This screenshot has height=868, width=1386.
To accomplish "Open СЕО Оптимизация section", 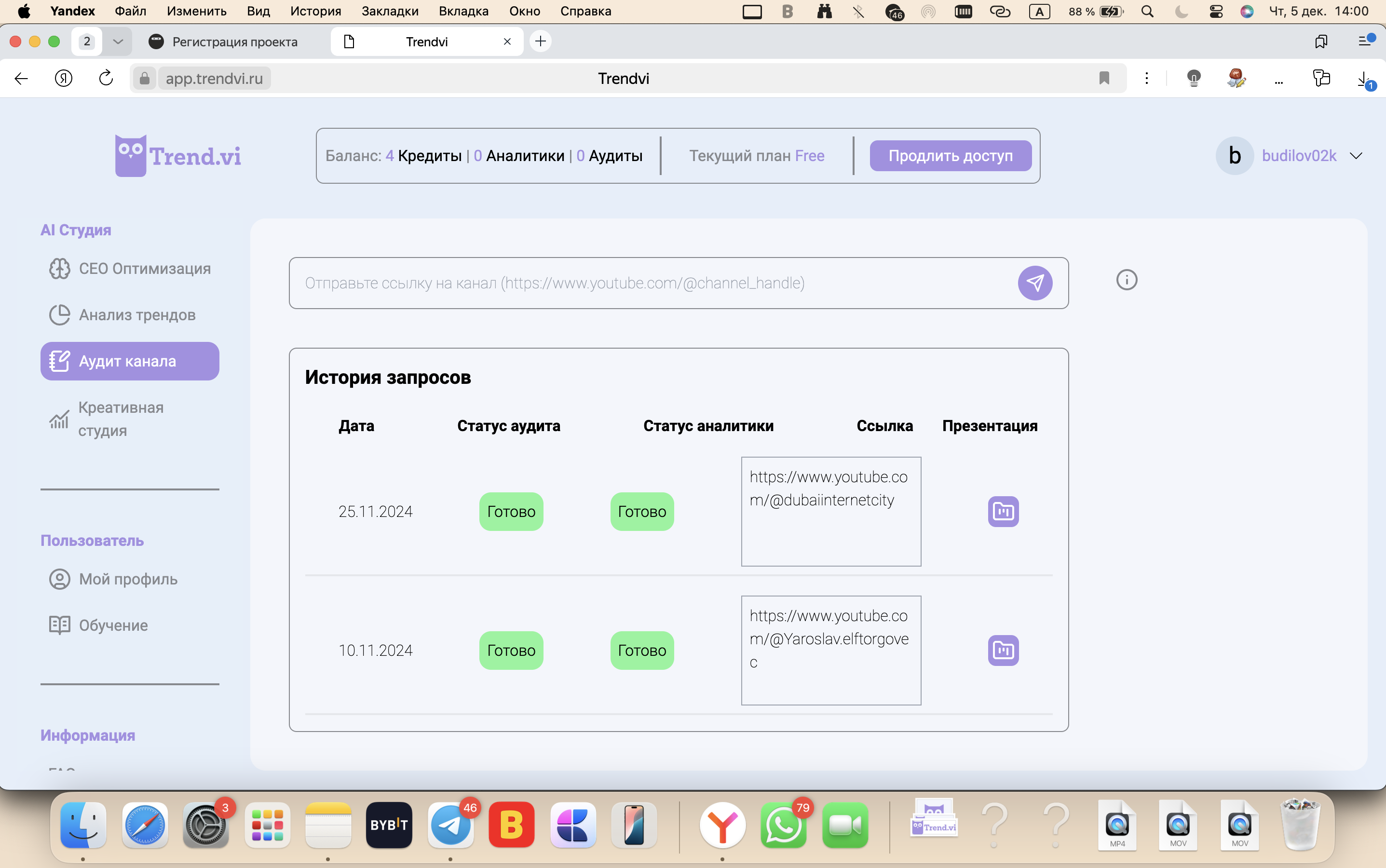I will pos(144,268).
